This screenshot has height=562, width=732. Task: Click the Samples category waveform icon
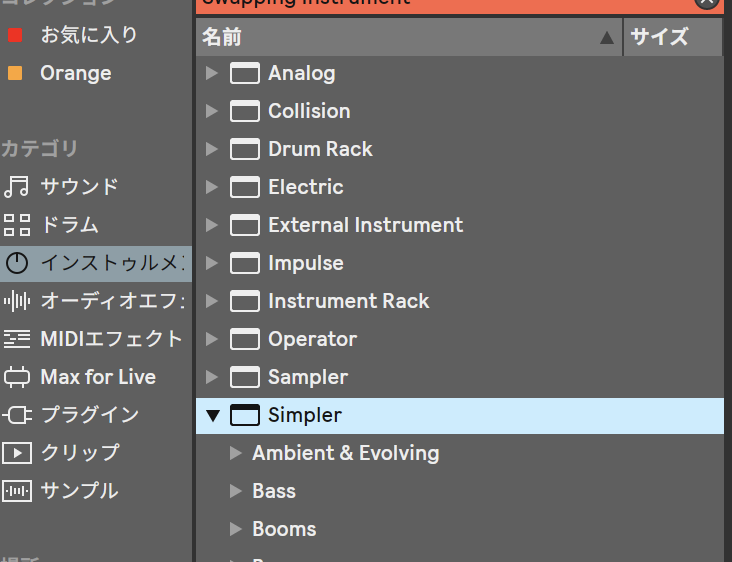(17, 491)
